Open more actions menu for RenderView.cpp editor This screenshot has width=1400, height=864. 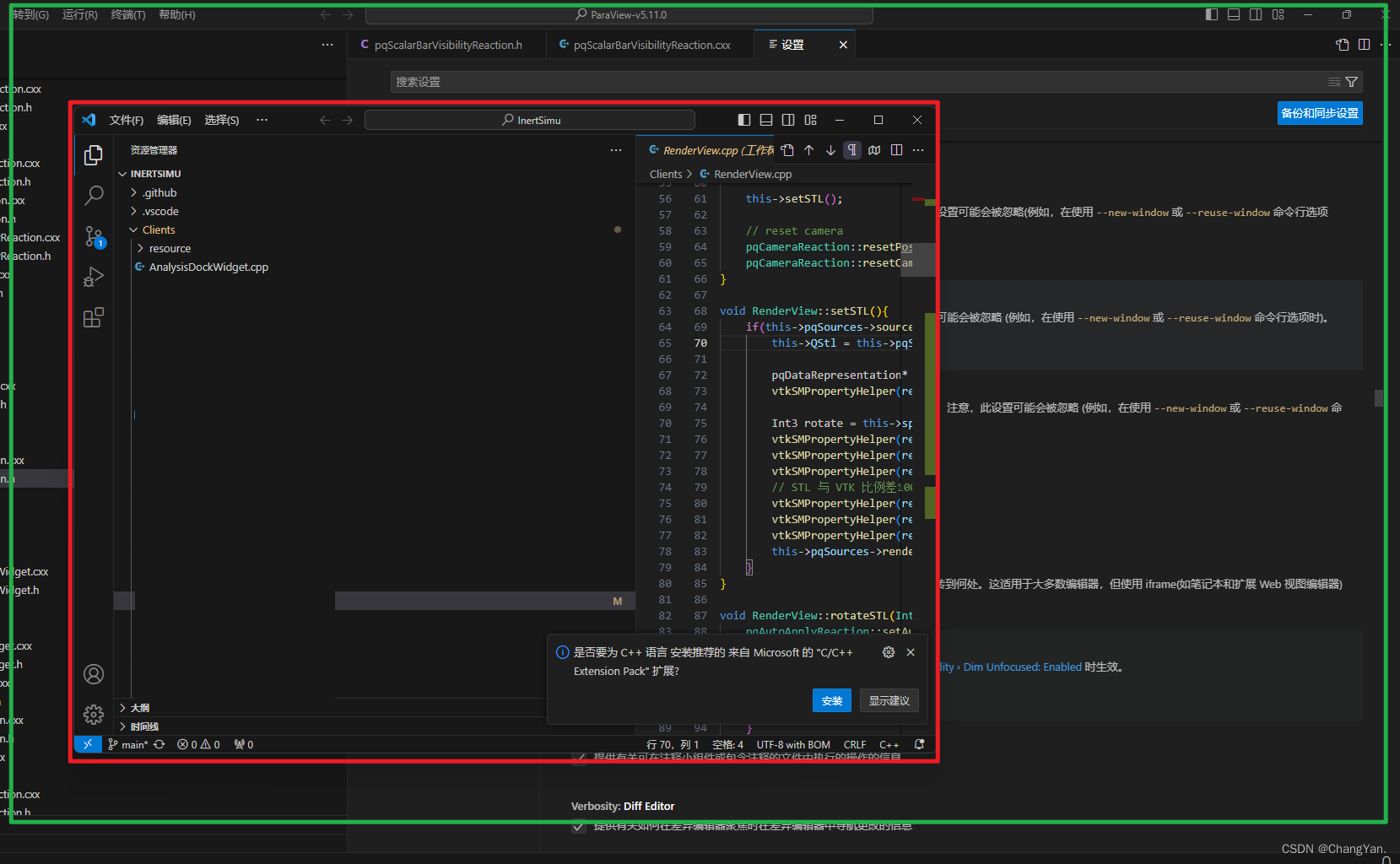point(918,150)
